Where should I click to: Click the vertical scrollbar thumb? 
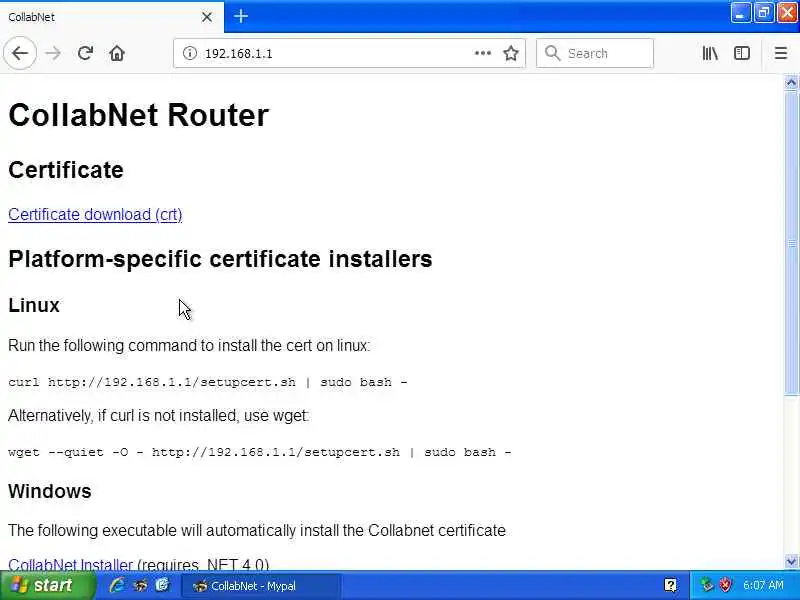(791, 243)
